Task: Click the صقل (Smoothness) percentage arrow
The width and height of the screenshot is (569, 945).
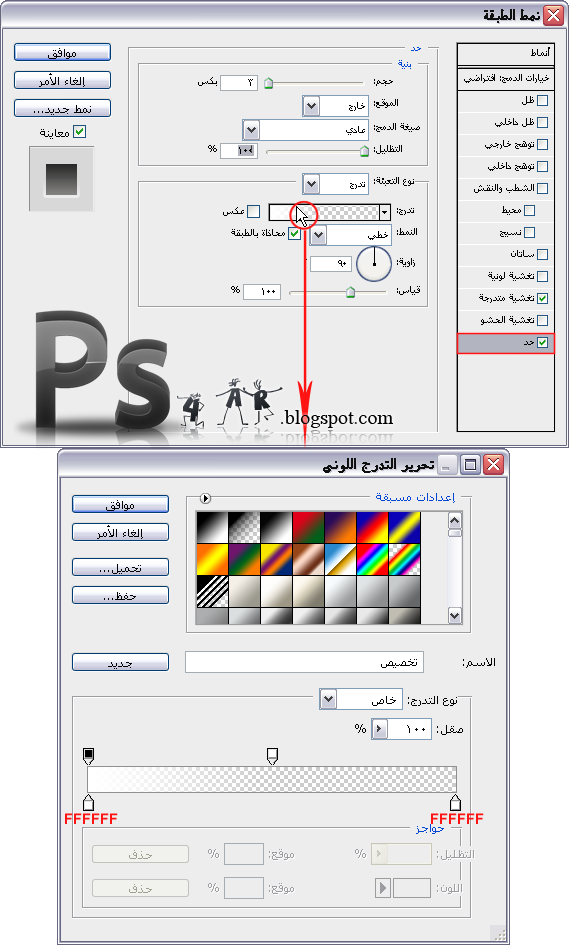Action: click(379, 729)
